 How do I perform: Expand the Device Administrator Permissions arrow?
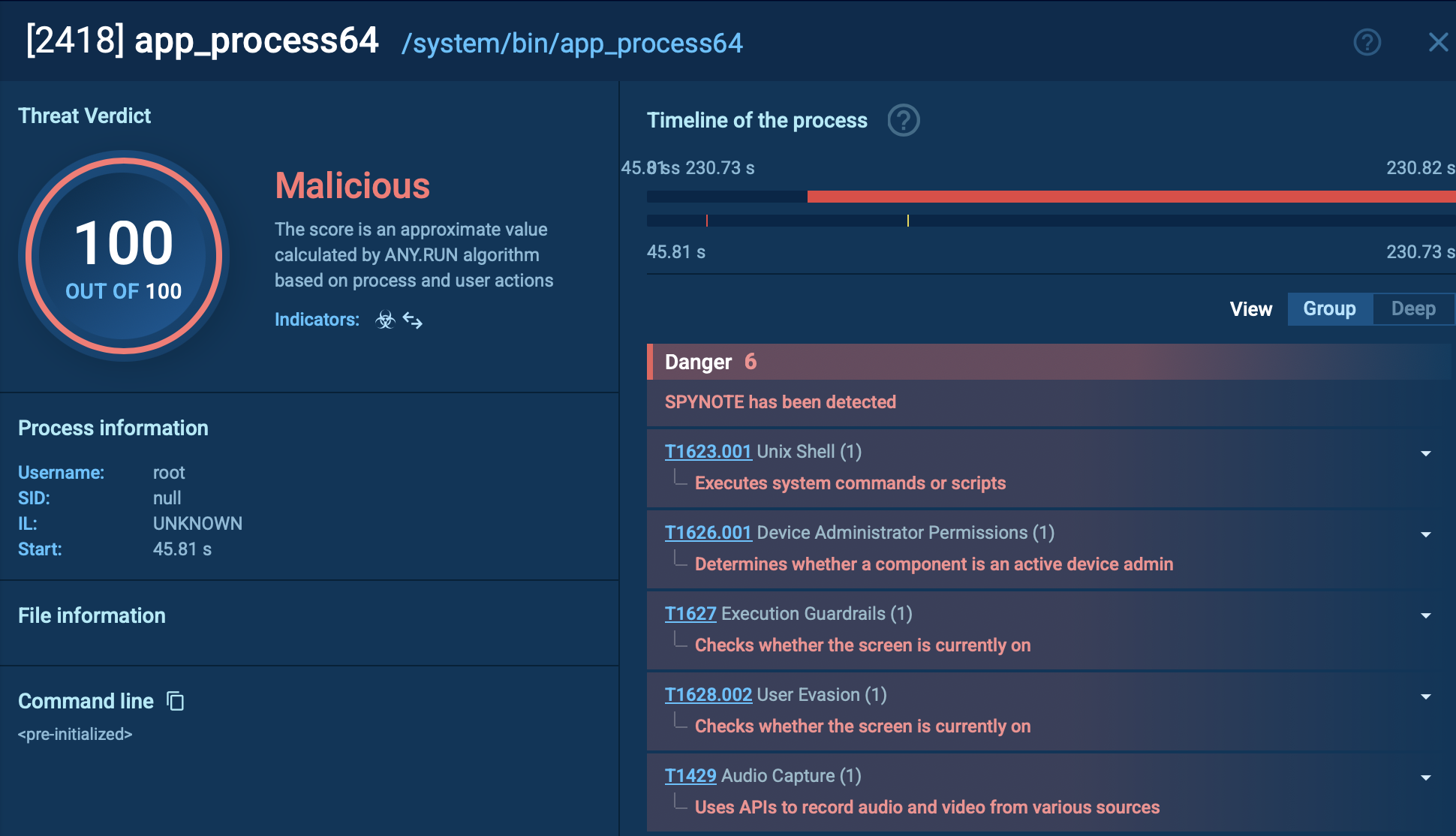[1425, 534]
